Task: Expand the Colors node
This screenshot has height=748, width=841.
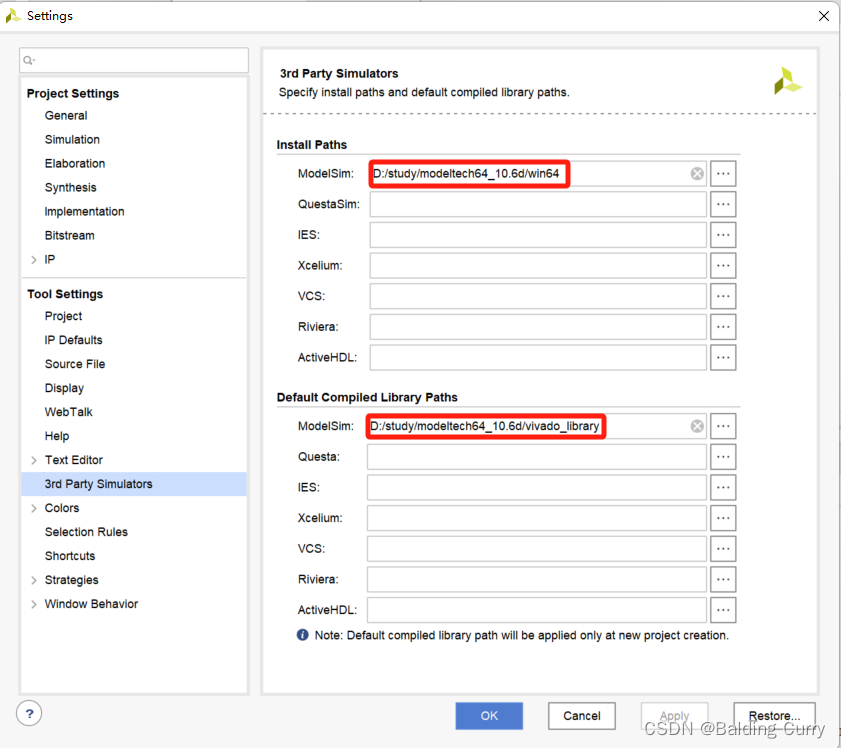Action: coord(34,508)
